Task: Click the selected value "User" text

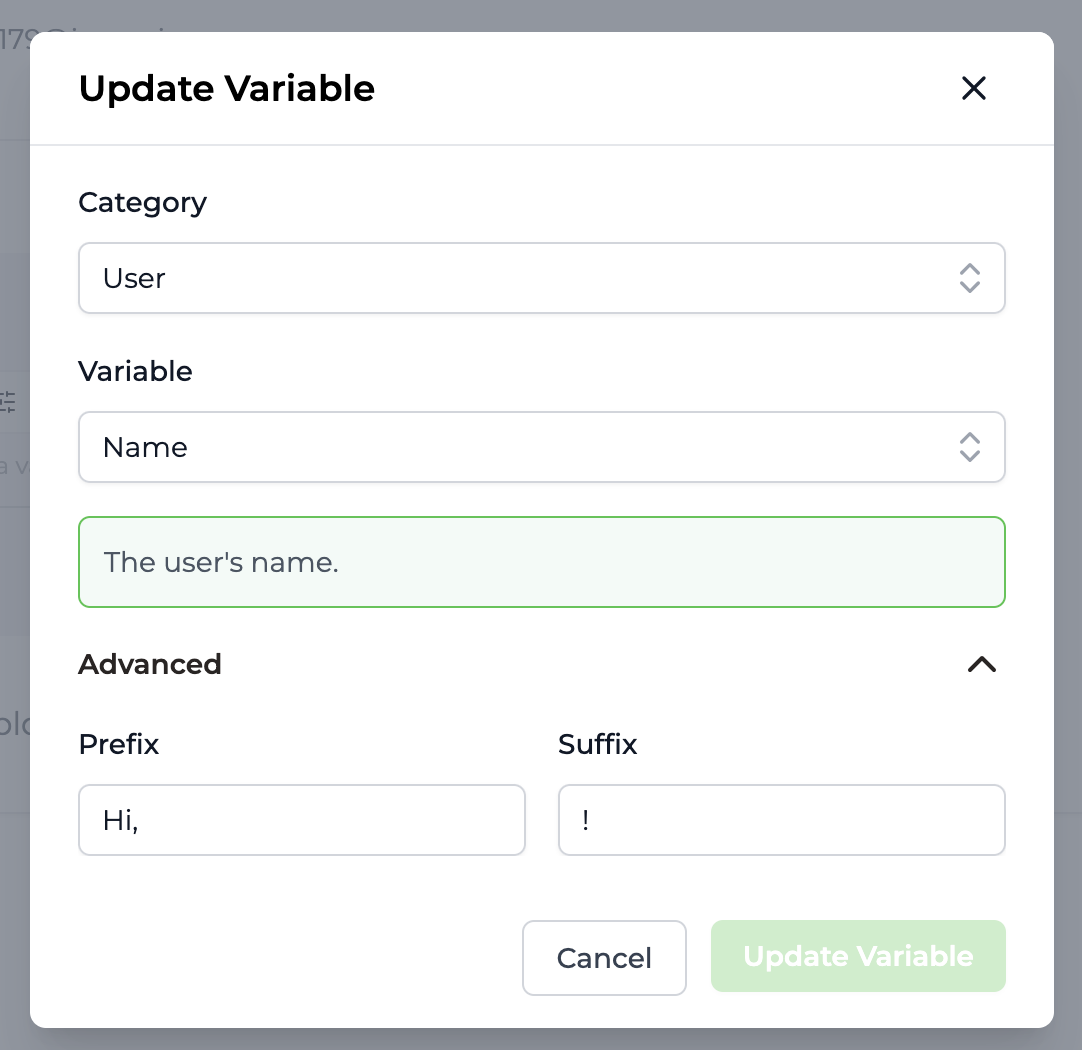Action: (x=134, y=279)
